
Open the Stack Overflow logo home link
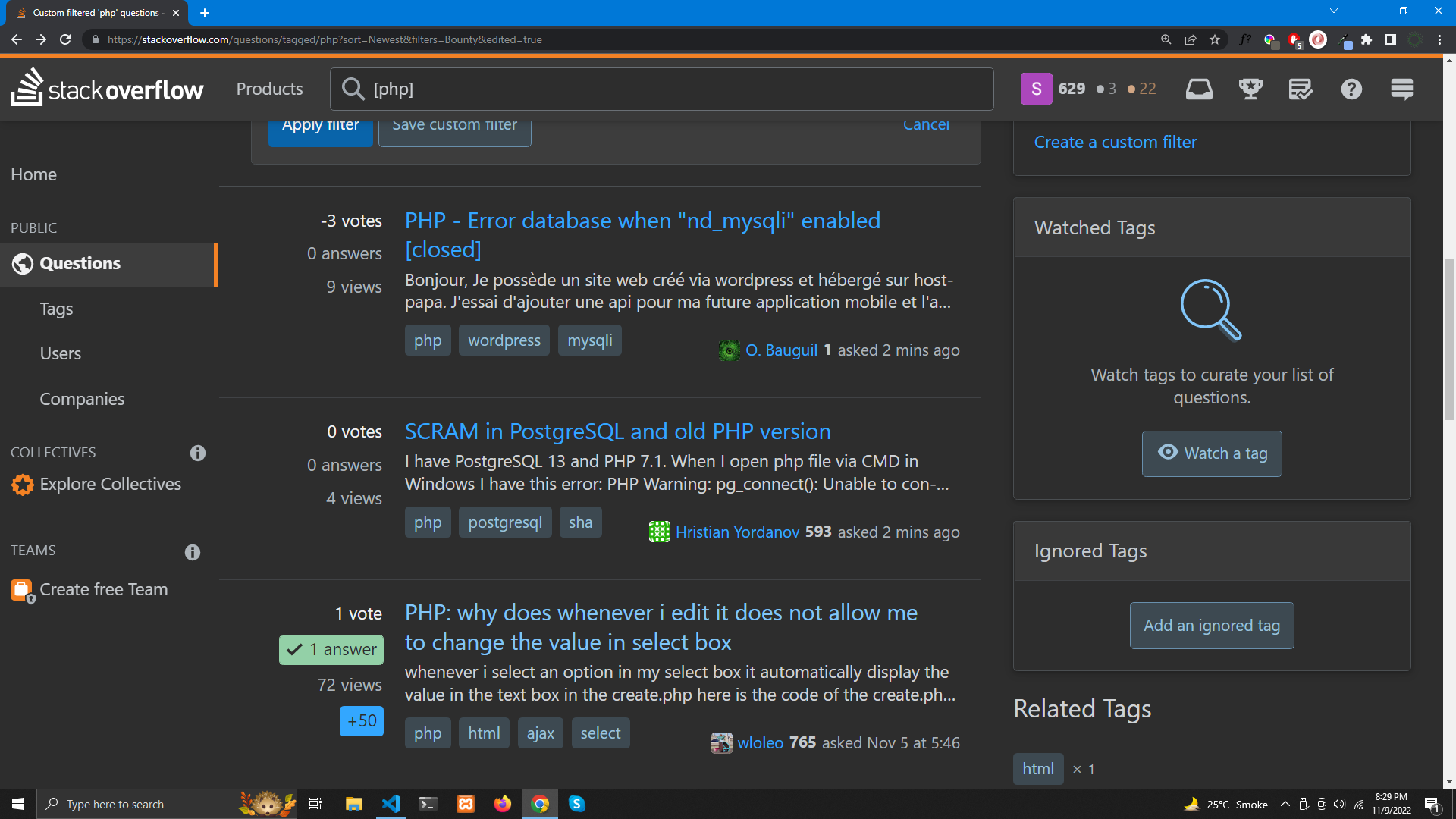coord(107,89)
